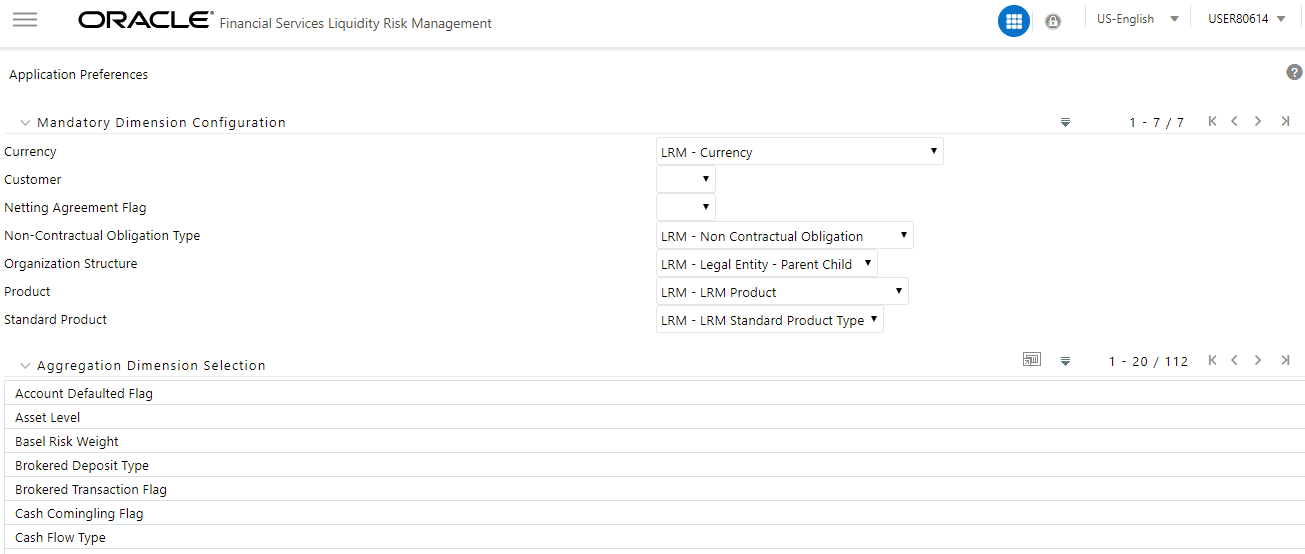
Task: Go to next page of Aggregation Dimension list
Action: pyautogui.click(x=1258, y=360)
